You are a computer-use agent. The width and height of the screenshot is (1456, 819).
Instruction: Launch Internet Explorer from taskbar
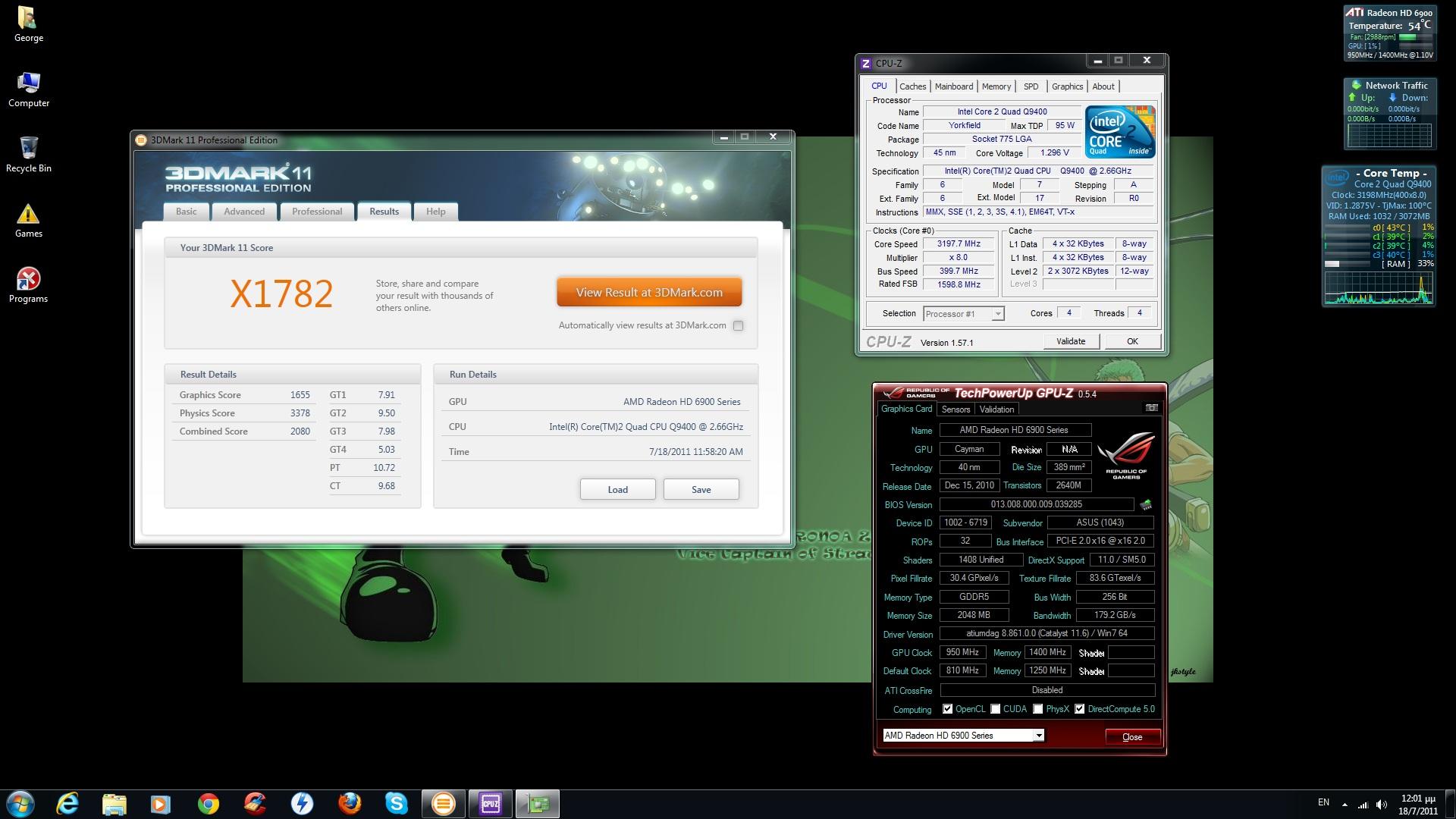click(67, 804)
